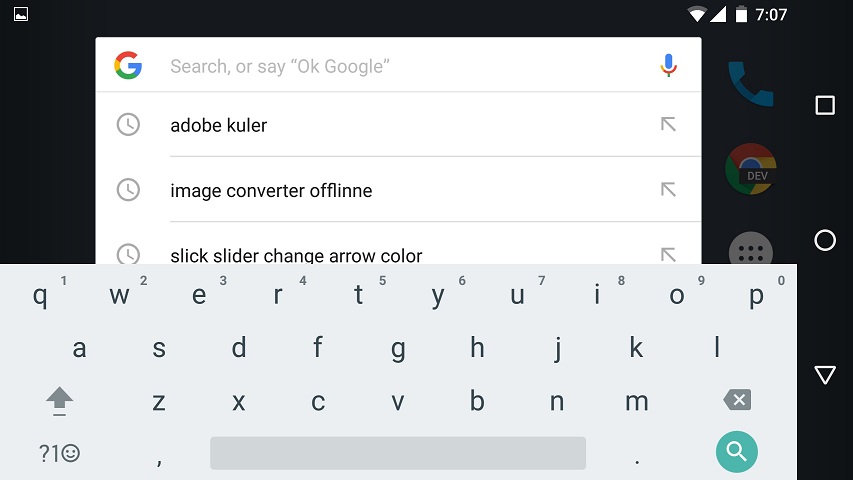
Task: Tap the voice search microphone icon
Action: tap(669, 66)
